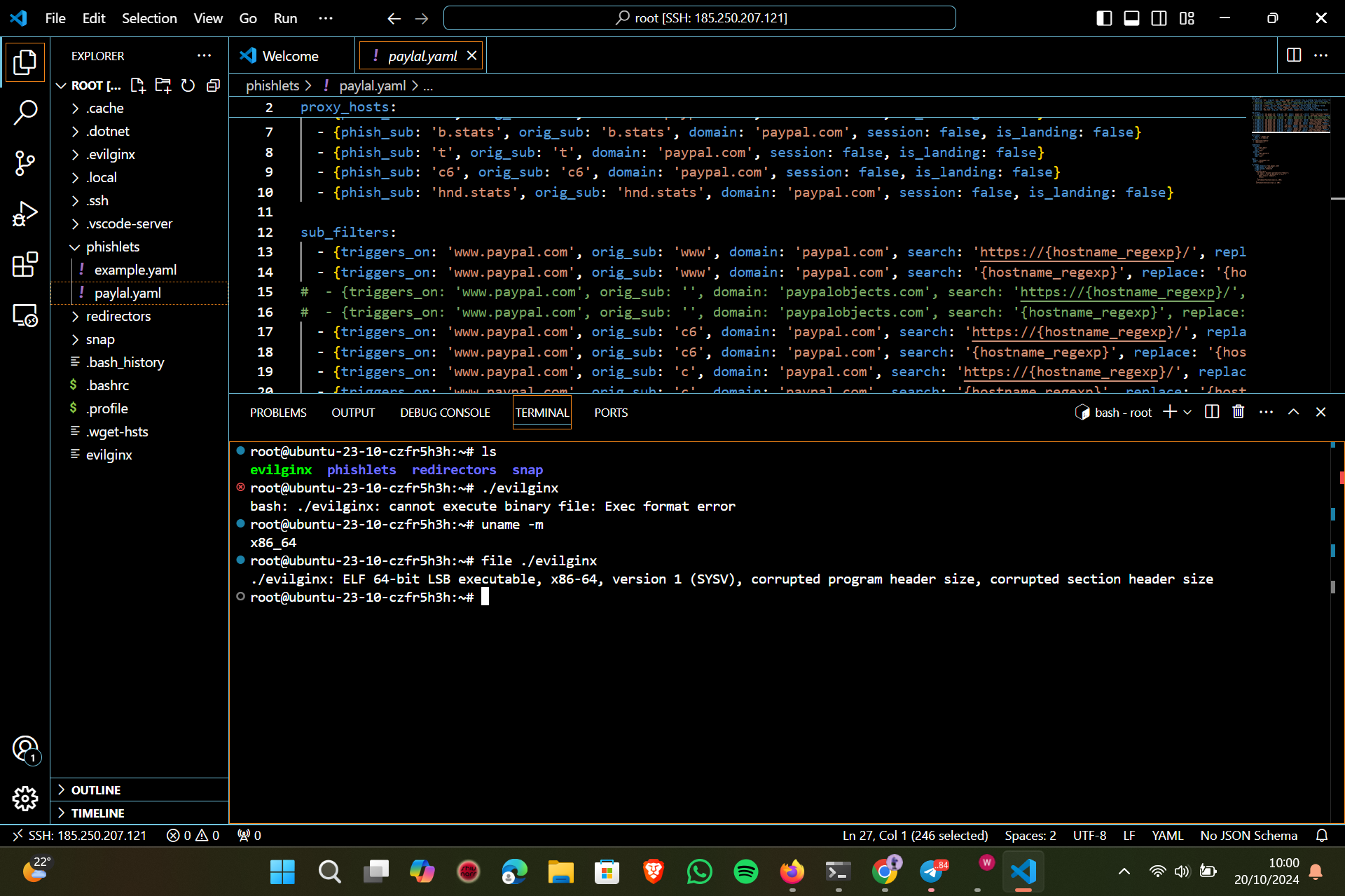Refresh the Explorer file tree
This screenshot has height=896, width=1345.
pyautogui.click(x=188, y=85)
